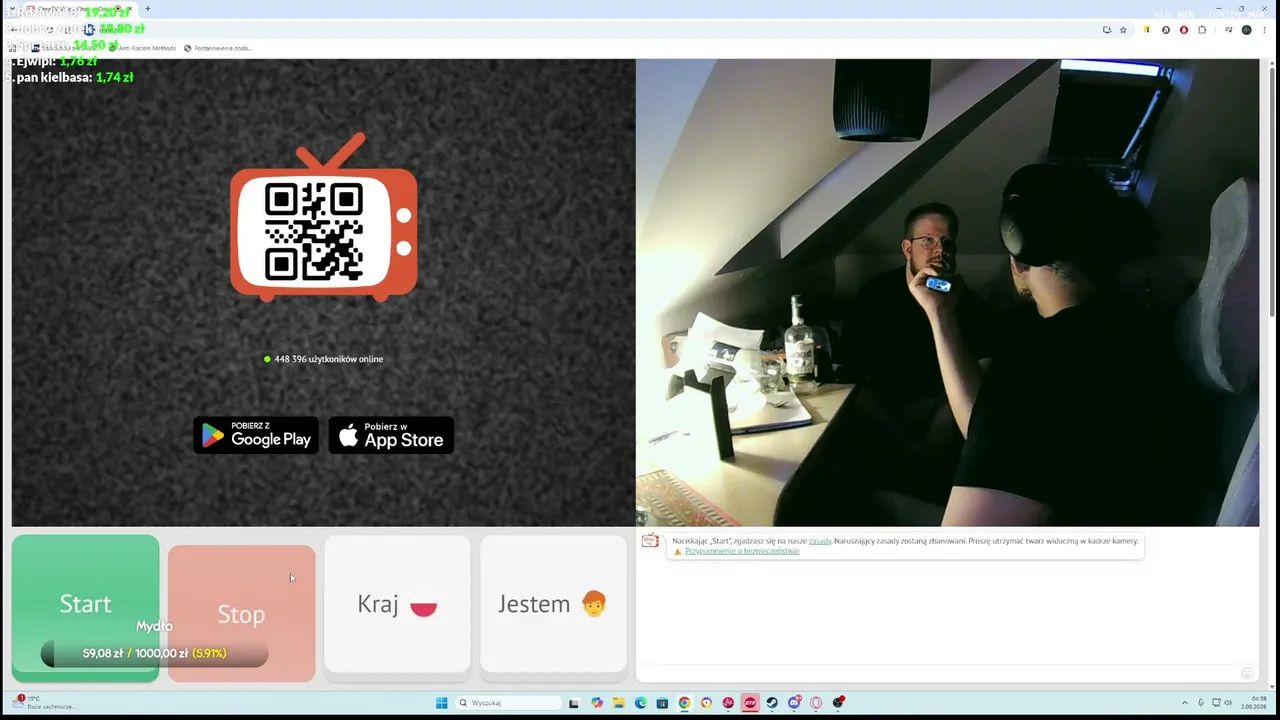
Task: Open Google Chrome from the taskbar
Action: point(684,703)
